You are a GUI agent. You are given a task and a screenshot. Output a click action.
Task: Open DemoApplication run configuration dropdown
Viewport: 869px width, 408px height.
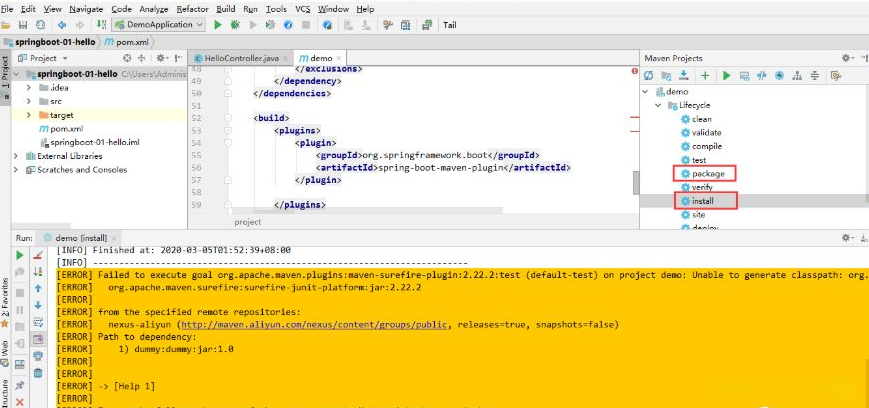tap(159, 24)
